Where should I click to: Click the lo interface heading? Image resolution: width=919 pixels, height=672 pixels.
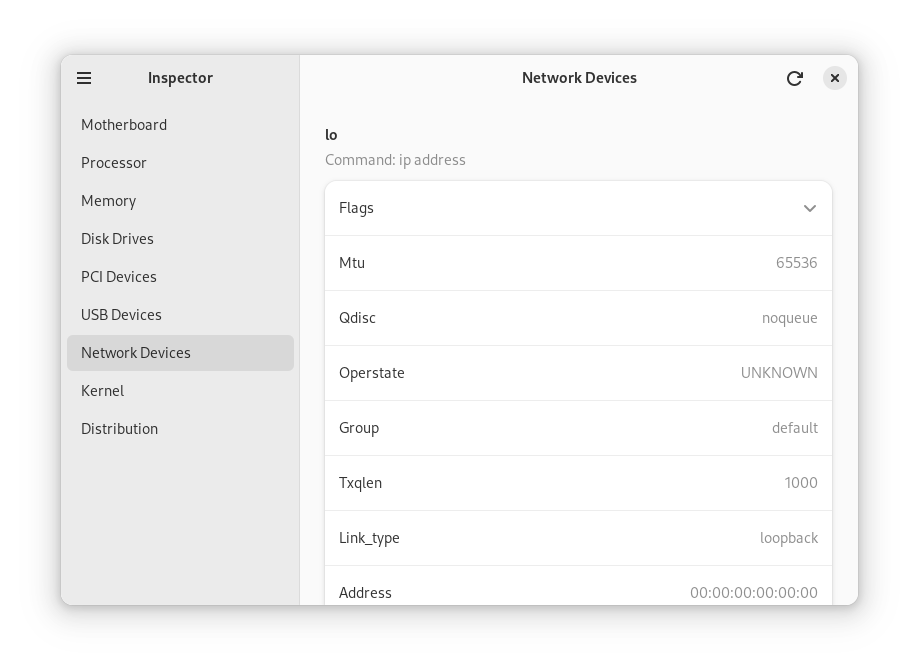point(331,135)
